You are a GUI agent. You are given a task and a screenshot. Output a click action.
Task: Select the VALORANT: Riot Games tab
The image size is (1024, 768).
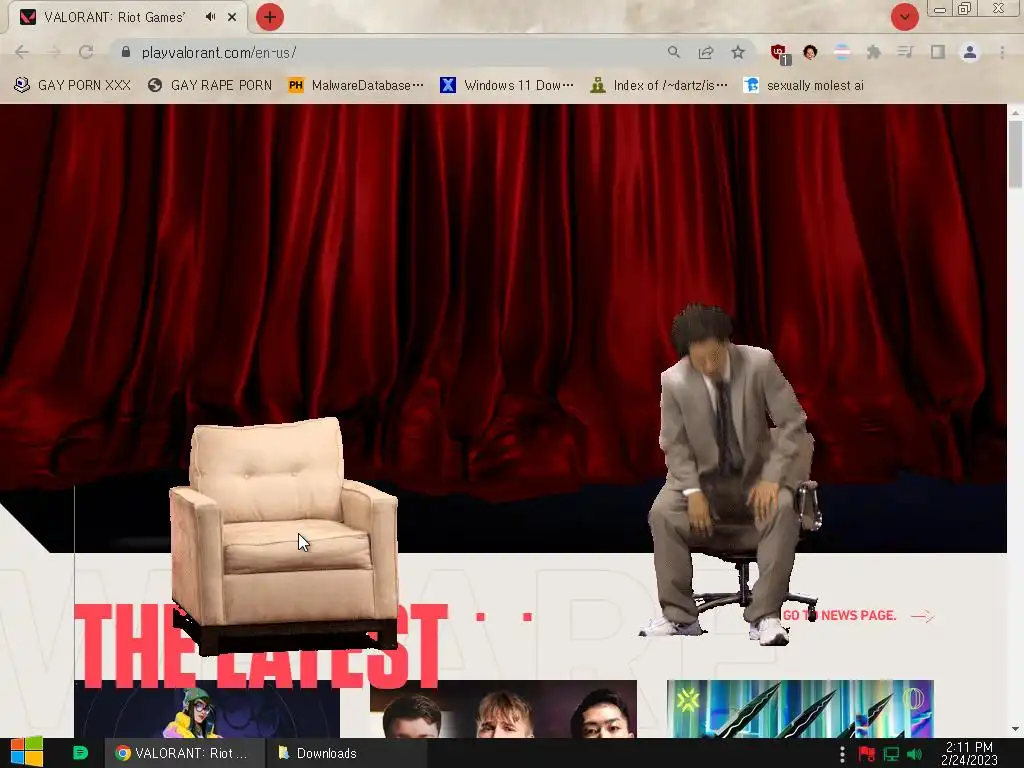pyautogui.click(x=128, y=17)
